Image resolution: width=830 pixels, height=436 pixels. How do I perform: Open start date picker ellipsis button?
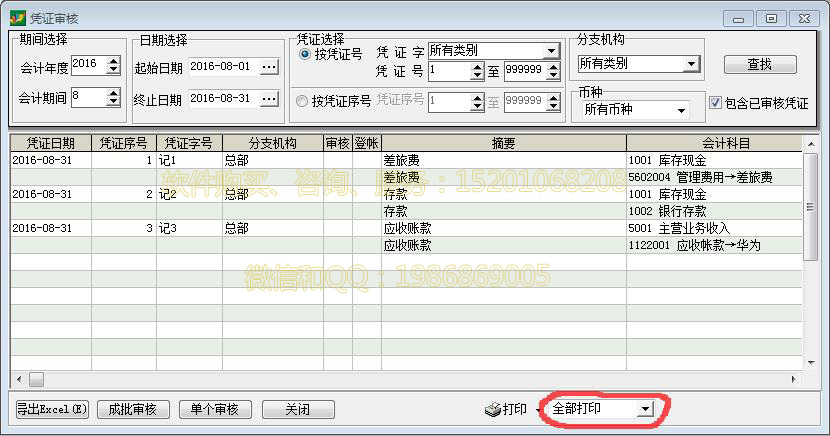[x=269, y=67]
